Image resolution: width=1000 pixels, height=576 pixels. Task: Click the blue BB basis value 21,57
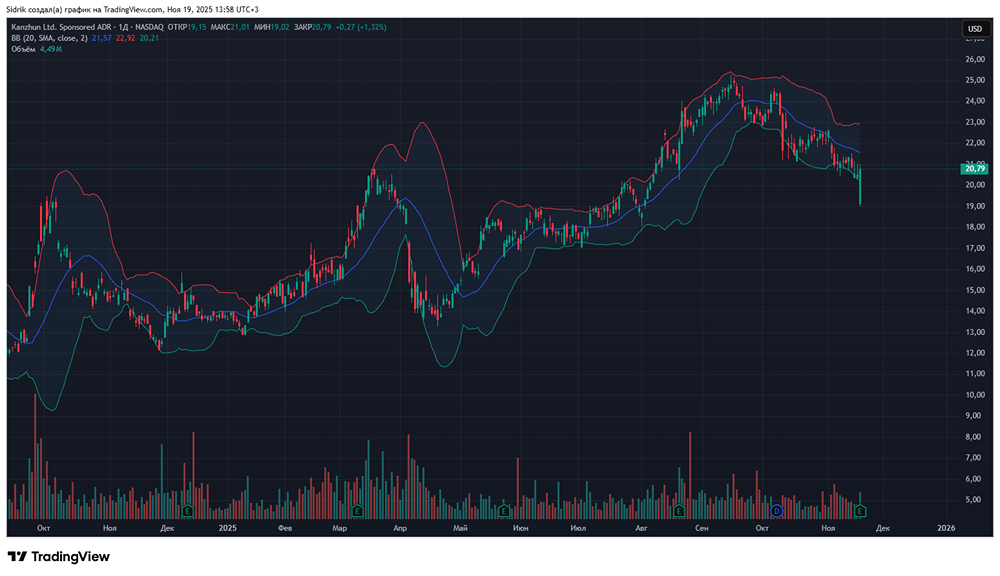pos(101,38)
